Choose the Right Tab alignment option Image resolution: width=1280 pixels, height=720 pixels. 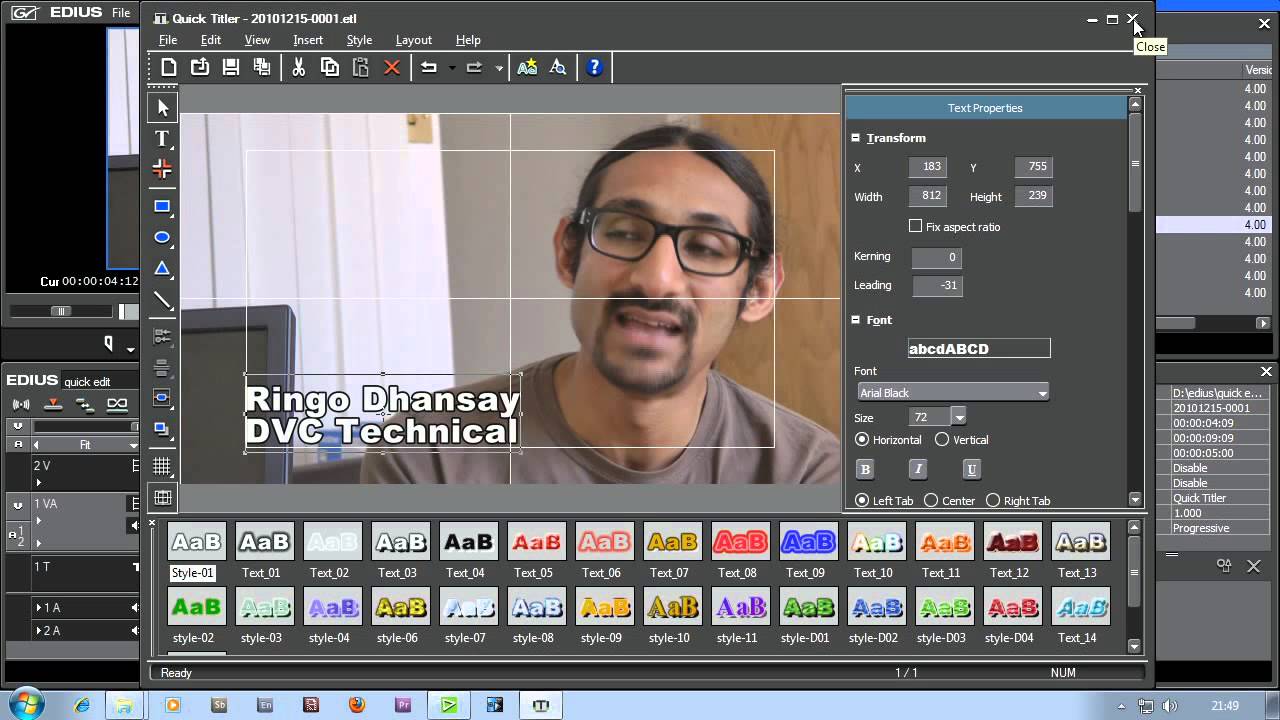[x=993, y=500]
